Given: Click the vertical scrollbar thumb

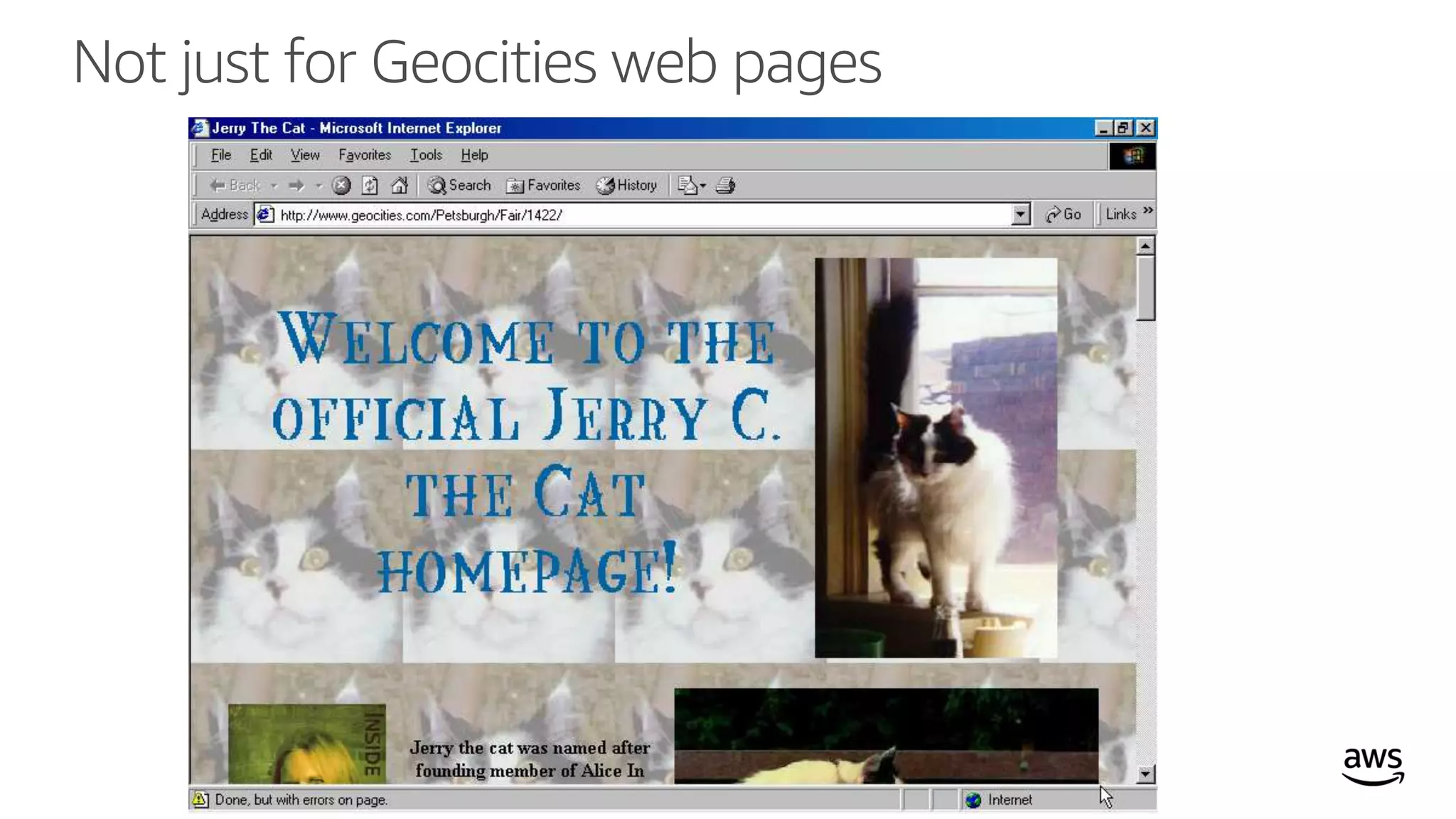Looking at the screenshot, I should click(x=1145, y=288).
